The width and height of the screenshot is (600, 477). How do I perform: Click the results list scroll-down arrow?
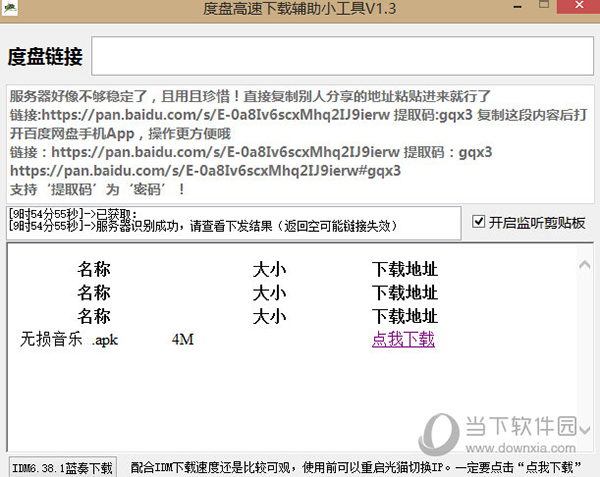pos(584,430)
